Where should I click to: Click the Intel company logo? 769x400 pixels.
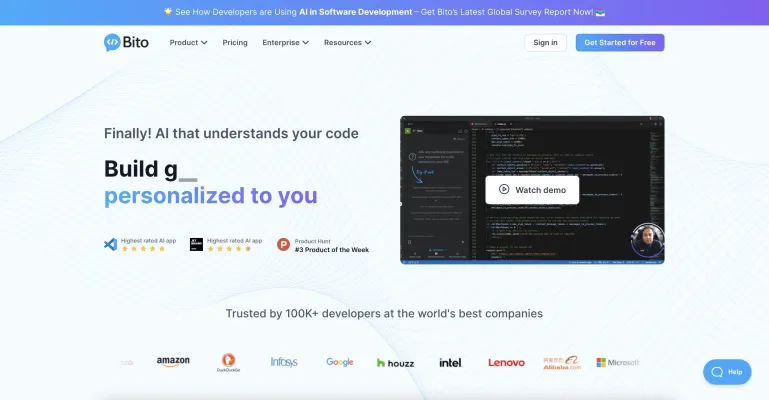[x=450, y=362]
